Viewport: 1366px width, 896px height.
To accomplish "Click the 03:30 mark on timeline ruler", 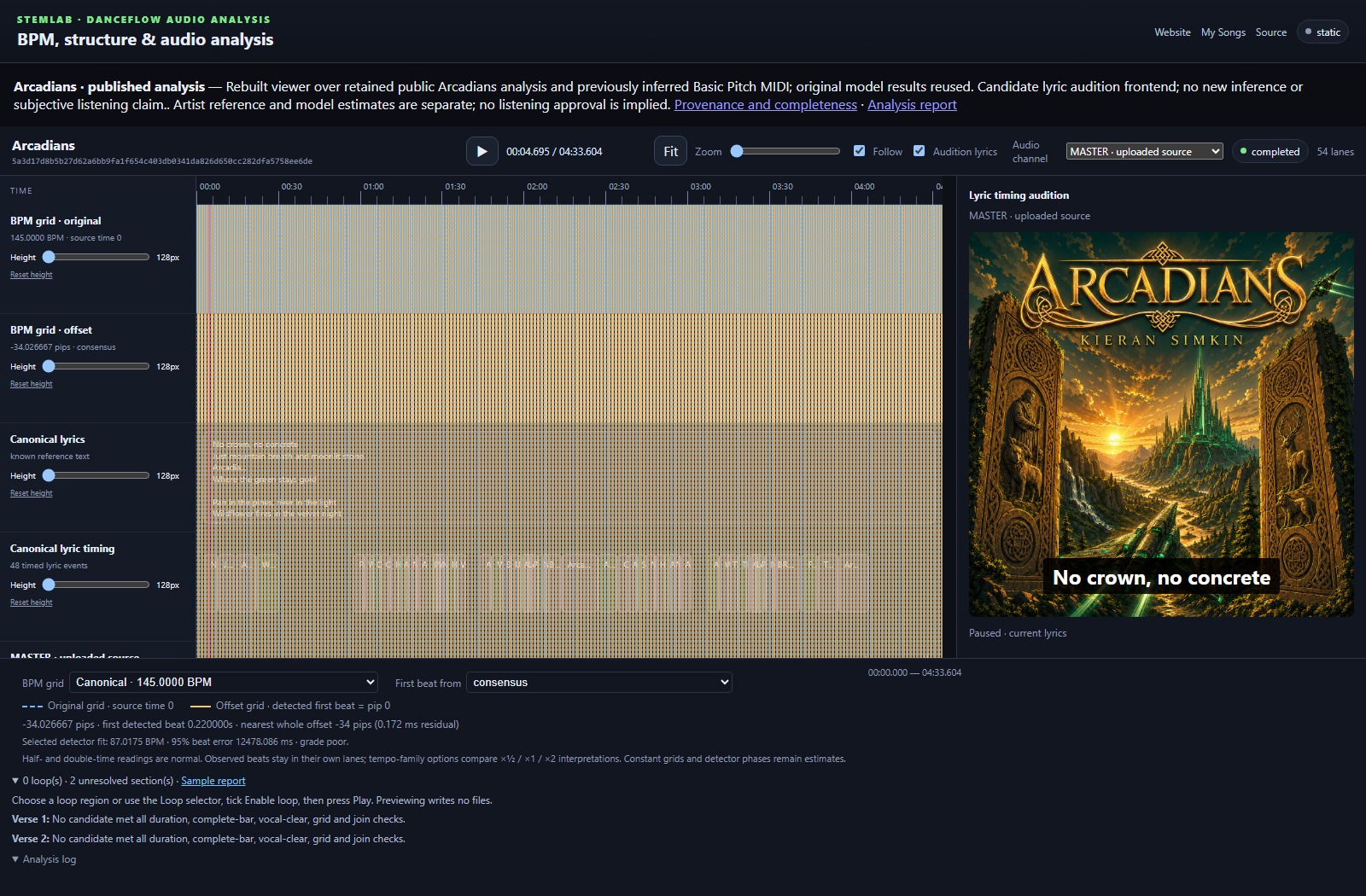I will pos(783,187).
